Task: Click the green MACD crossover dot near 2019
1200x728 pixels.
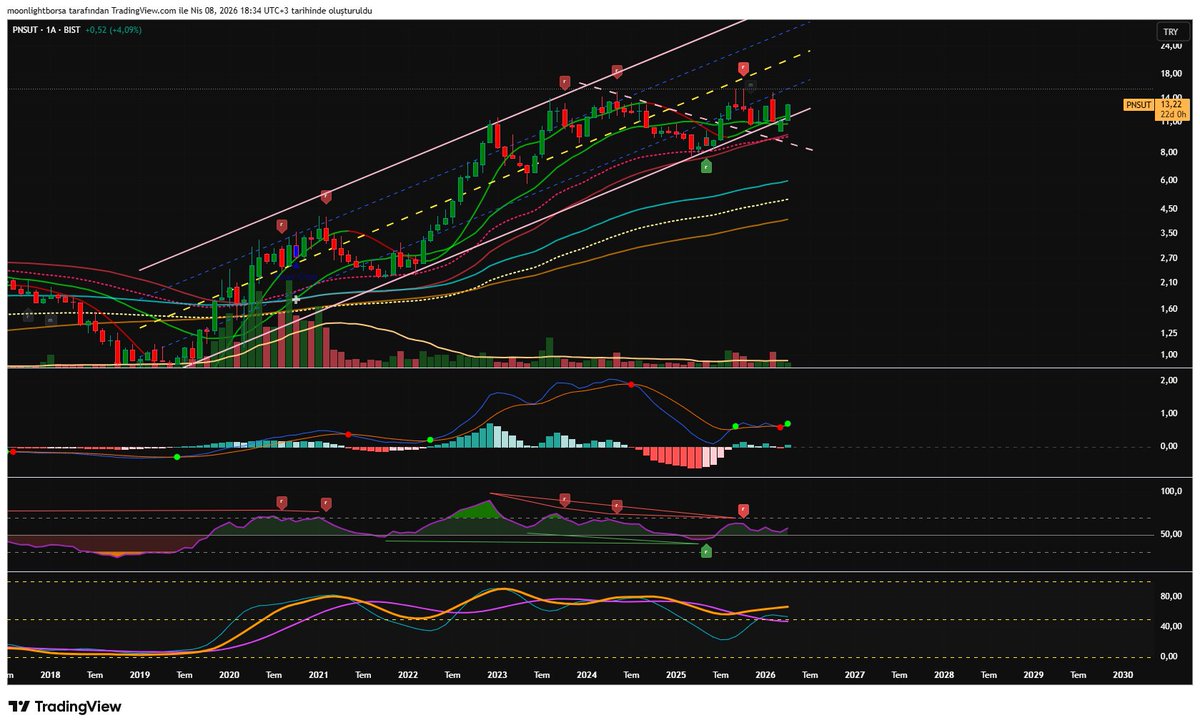Action: [177, 457]
